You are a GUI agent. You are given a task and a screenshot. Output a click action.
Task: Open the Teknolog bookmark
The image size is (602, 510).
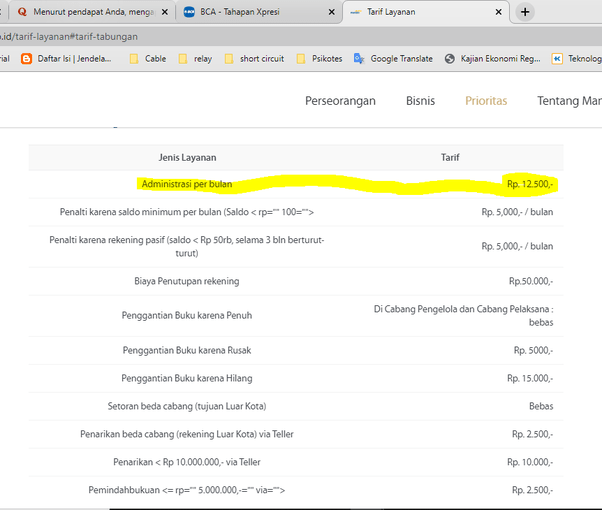576,59
